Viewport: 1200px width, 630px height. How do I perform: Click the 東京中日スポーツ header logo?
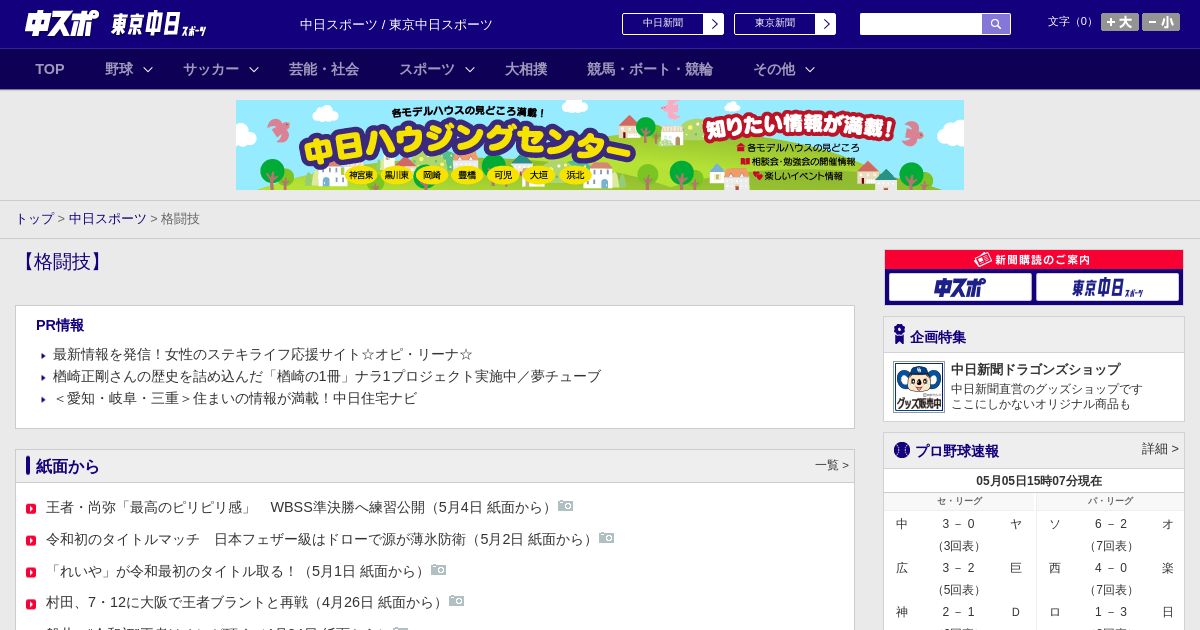point(158,24)
